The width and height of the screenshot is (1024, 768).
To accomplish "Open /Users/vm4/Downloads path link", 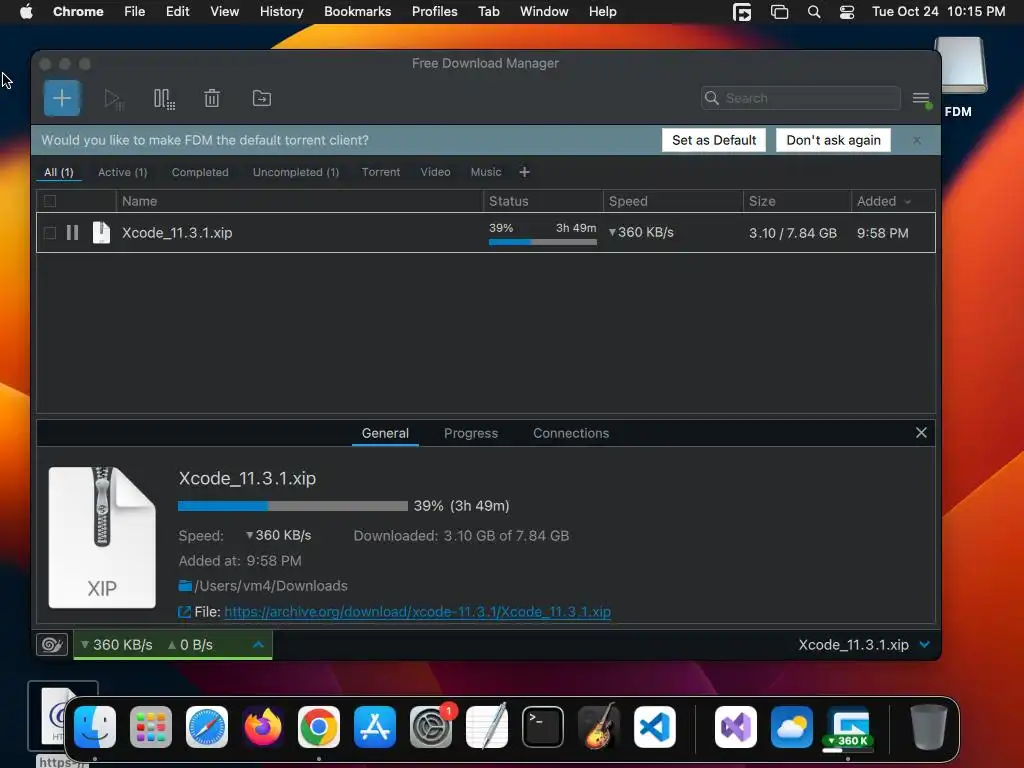I will [x=271, y=586].
